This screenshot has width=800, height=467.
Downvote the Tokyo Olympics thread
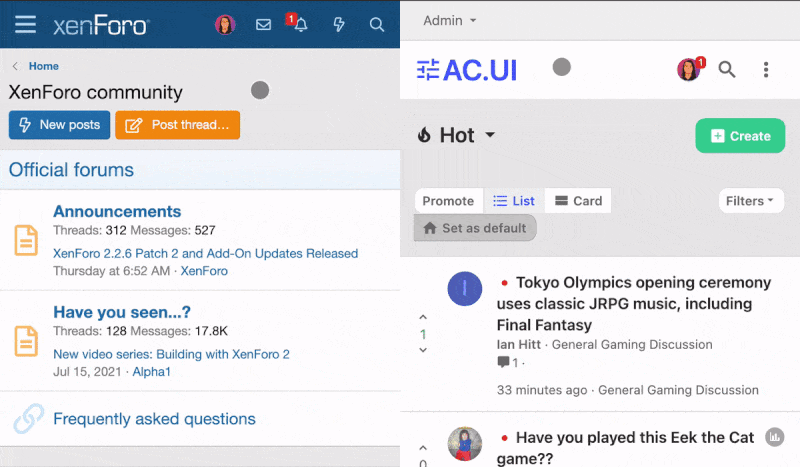(x=423, y=350)
